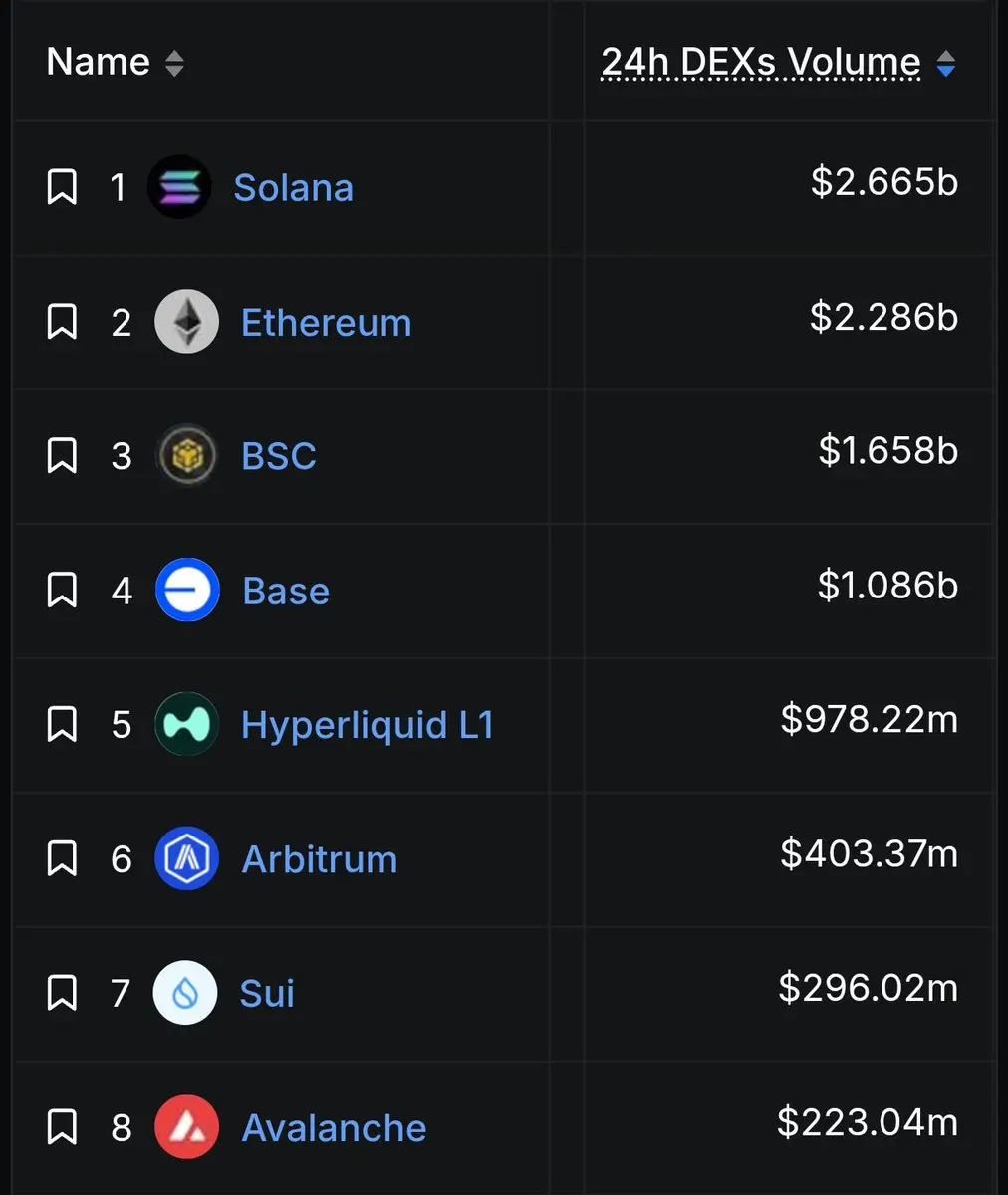The width and height of the screenshot is (1008, 1195).
Task: Bookmark the Hyperliquid L1 row
Action: pyautogui.click(x=62, y=725)
